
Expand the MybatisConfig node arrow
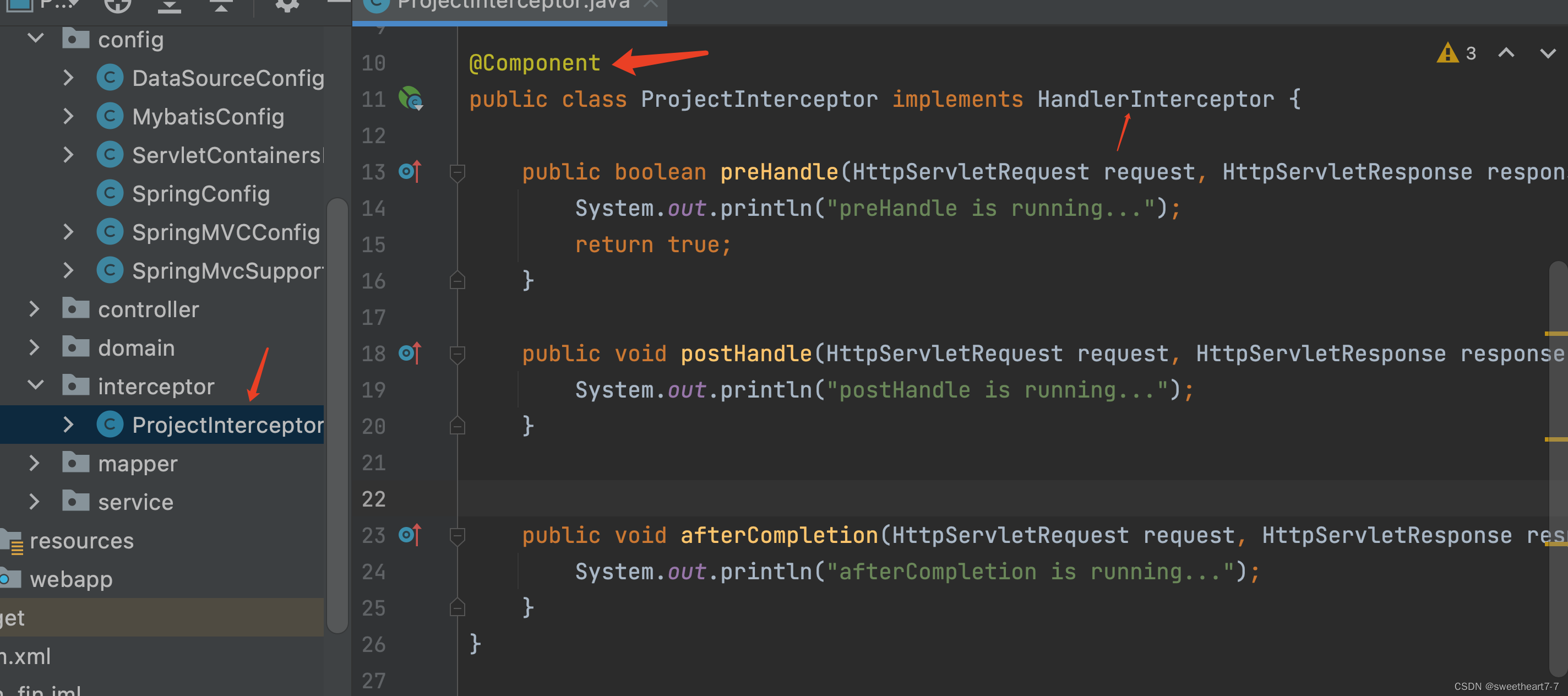coord(68,116)
